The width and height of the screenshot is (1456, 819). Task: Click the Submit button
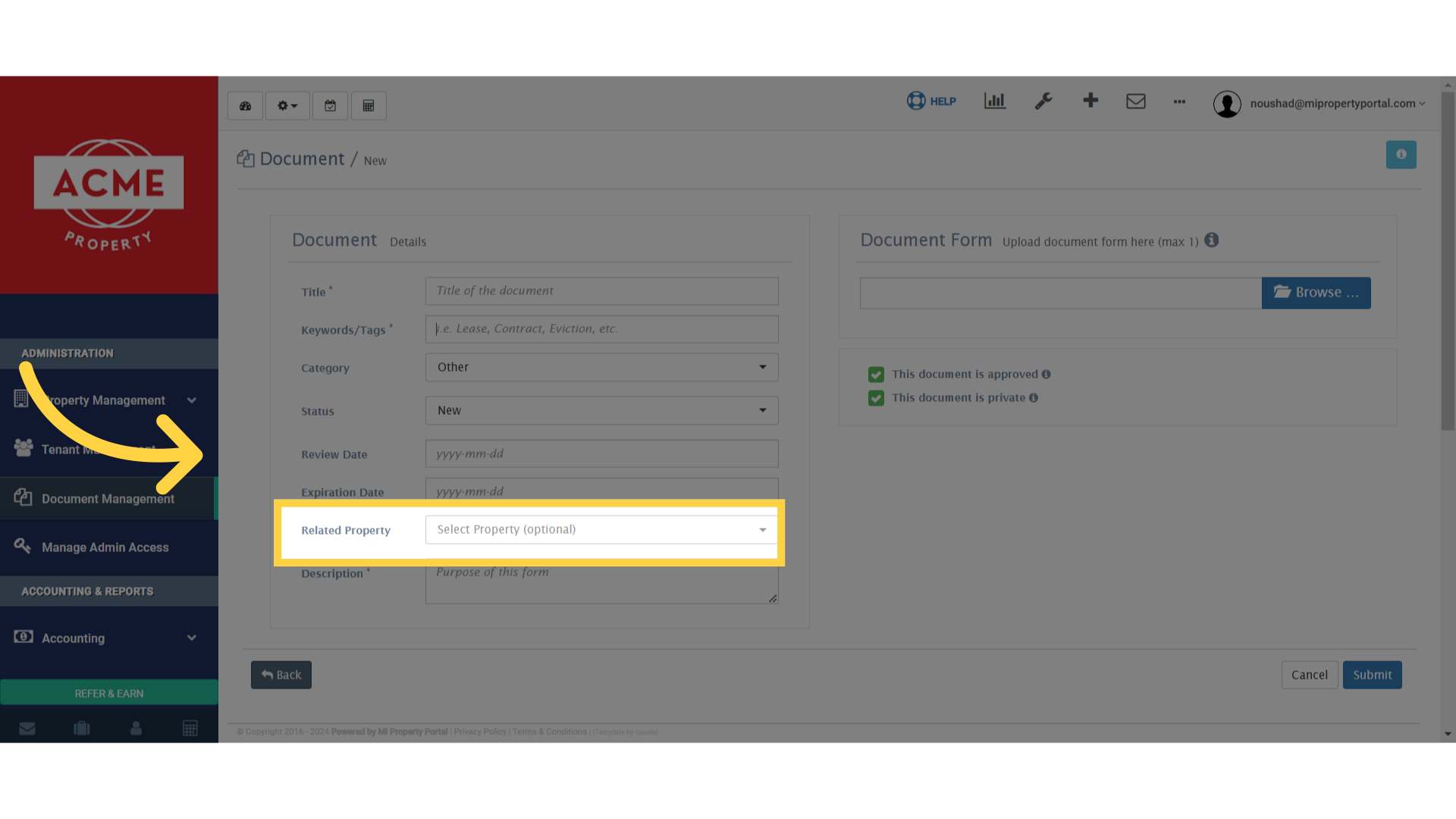(1373, 675)
